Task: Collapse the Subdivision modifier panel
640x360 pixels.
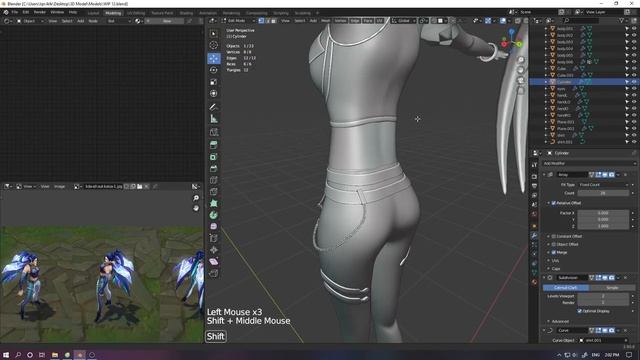Action: (x=544, y=278)
